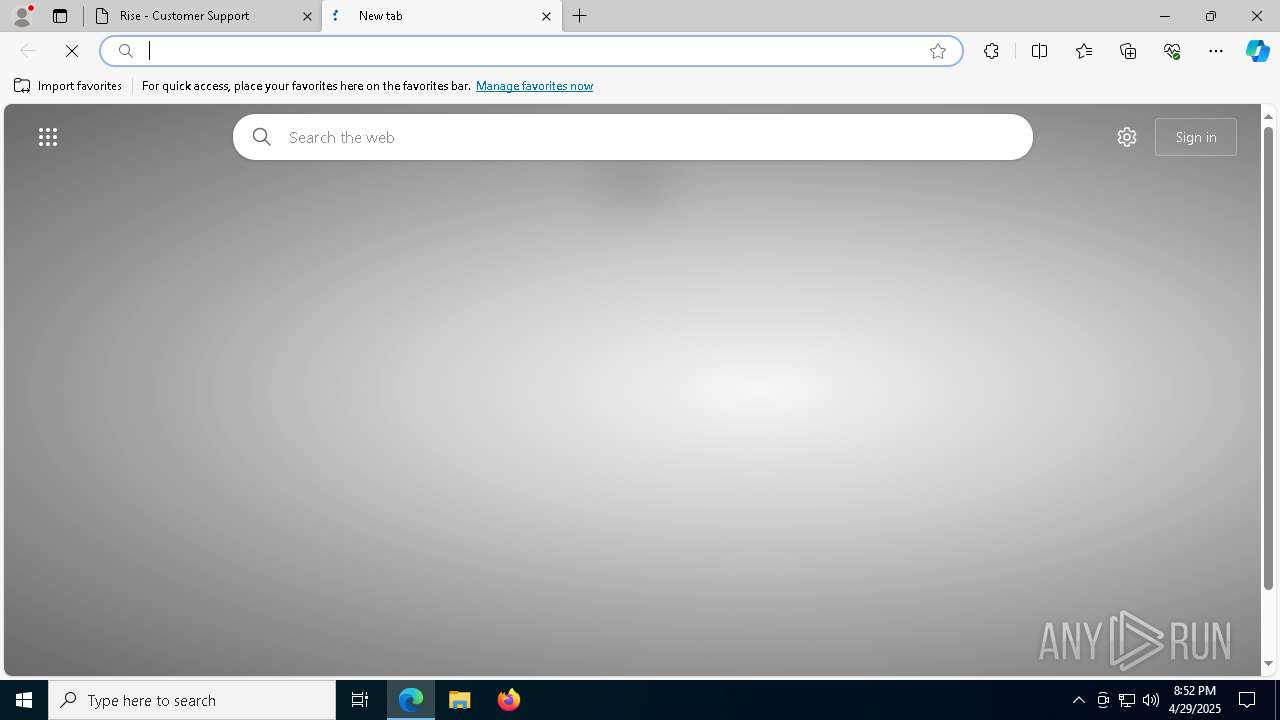
Task: Open the app launcher grid
Action: (48, 137)
